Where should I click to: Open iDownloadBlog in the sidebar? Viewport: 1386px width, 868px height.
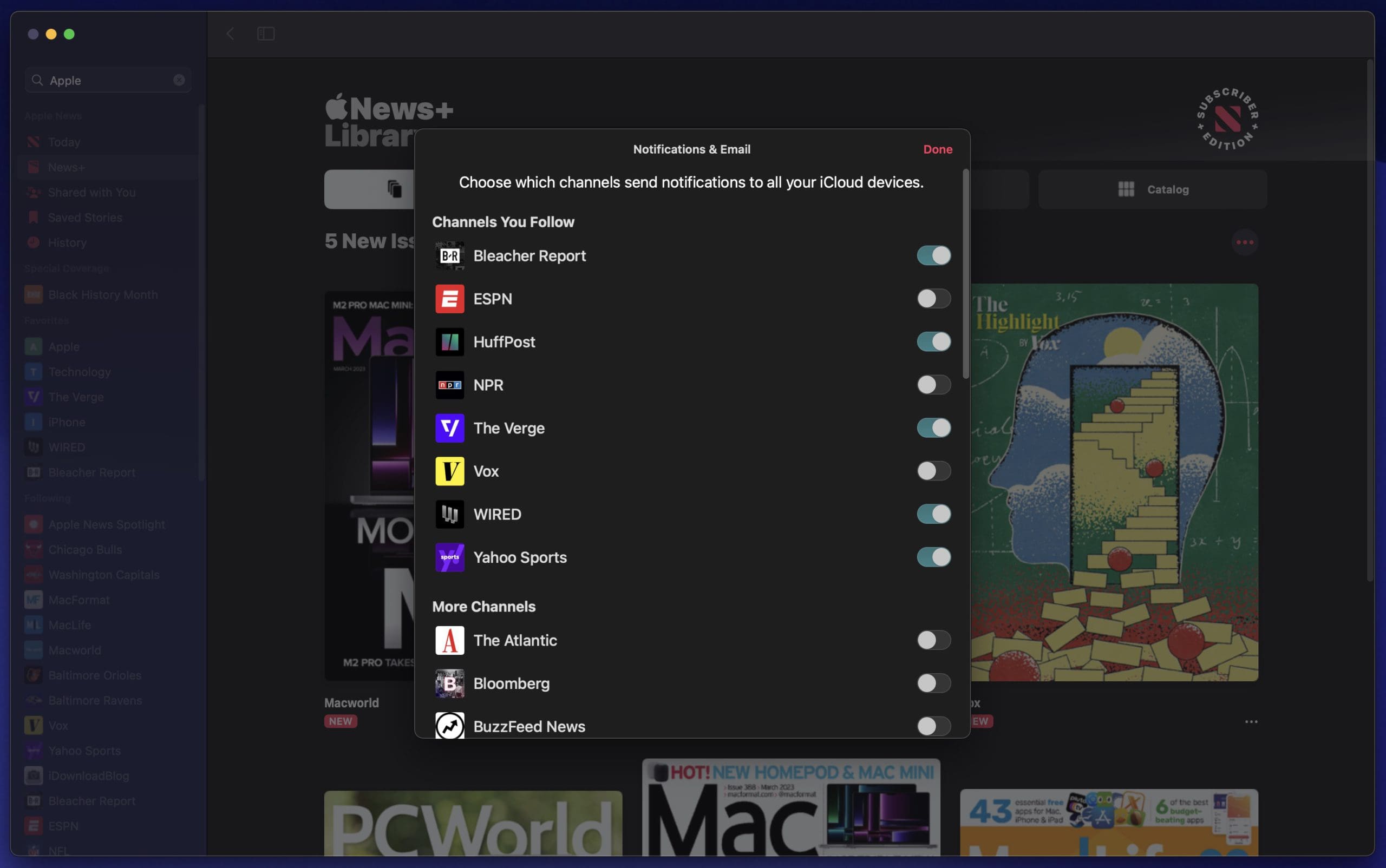point(108,775)
